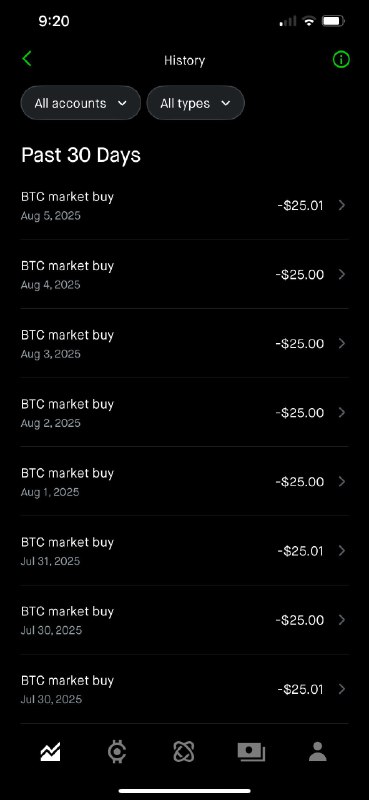Screen dimensions: 369x800
Task: Open the account profile person icon
Action: (317, 752)
